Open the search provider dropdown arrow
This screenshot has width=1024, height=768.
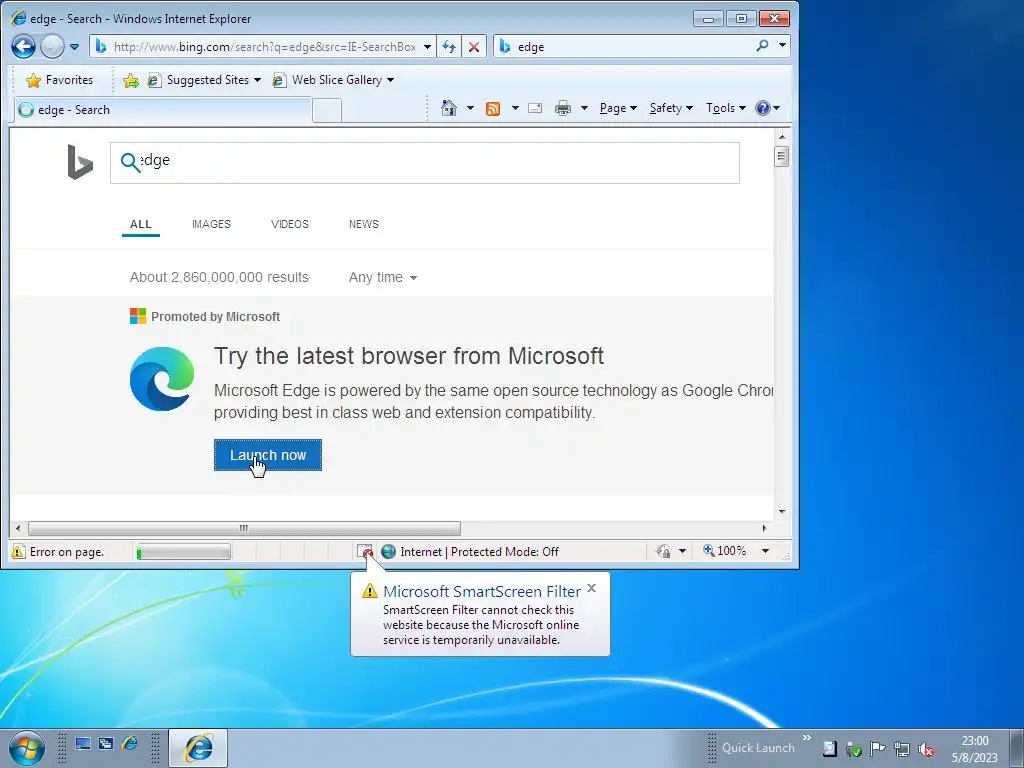[782, 46]
